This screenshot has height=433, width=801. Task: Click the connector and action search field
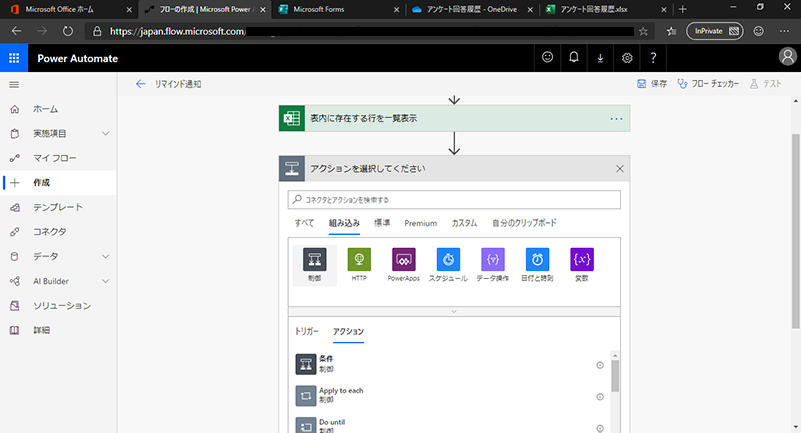pyautogui.click(x=455, y=200)
